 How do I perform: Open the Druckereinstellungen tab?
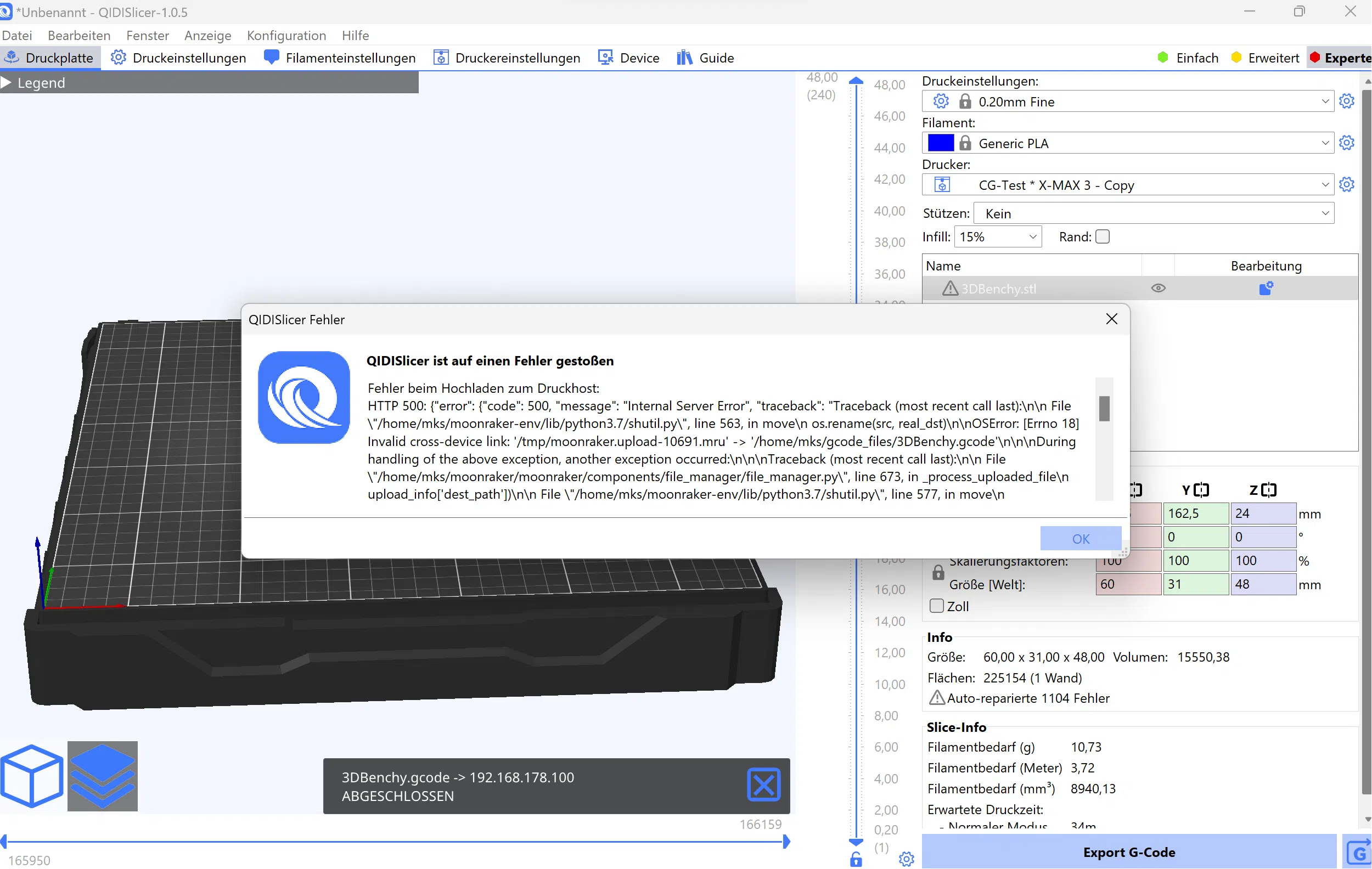[507, 58]
